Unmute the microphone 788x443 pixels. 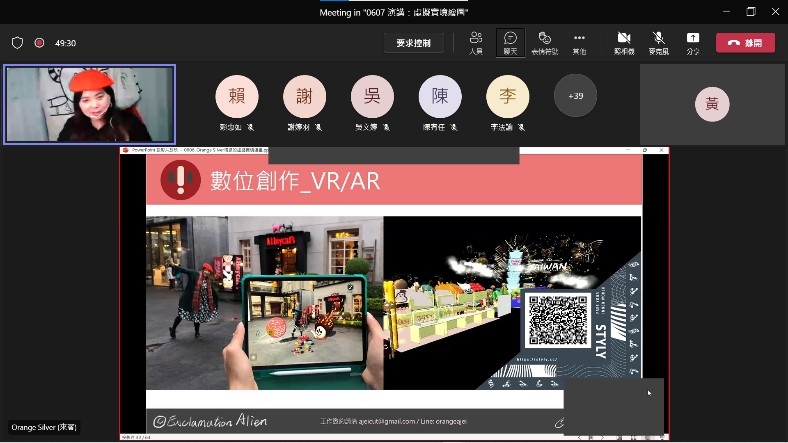point(658,42)
